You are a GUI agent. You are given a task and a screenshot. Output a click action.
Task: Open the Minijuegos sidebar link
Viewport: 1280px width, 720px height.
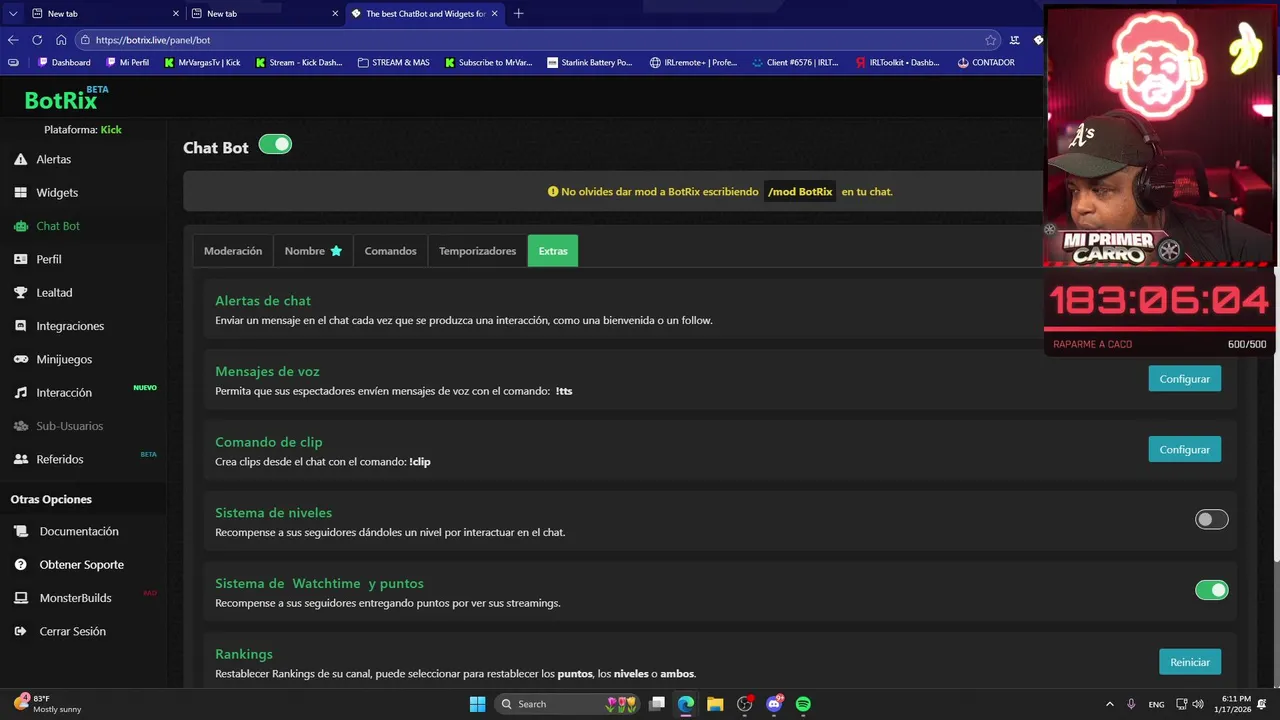tap(64, 359)
